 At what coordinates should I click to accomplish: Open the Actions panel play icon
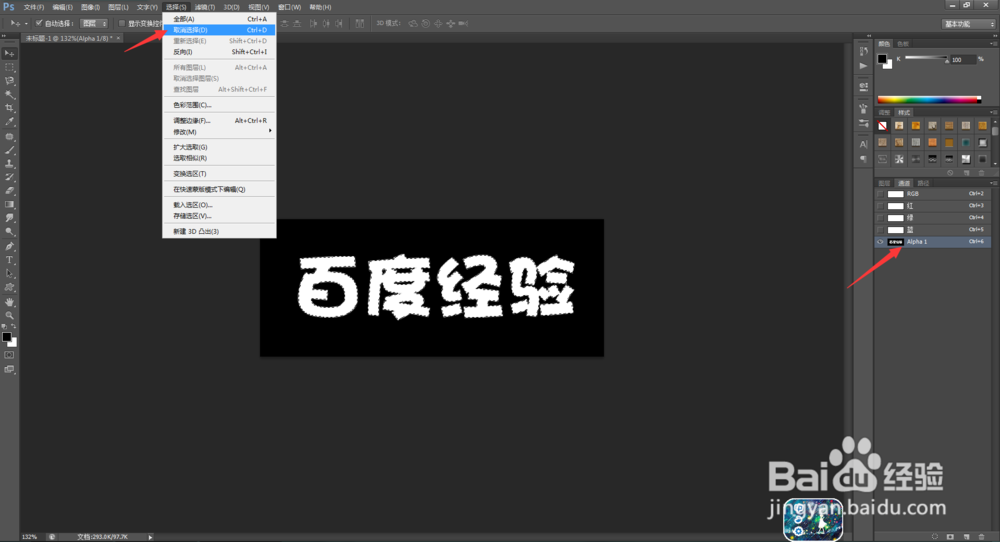[864, 66]
